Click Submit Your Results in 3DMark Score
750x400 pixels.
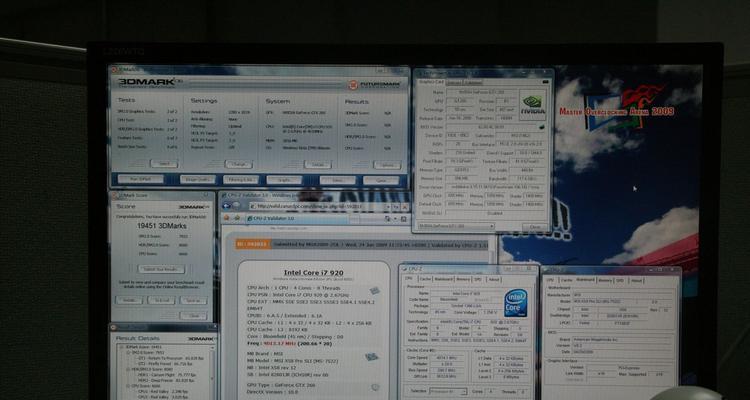coord(161,269)
